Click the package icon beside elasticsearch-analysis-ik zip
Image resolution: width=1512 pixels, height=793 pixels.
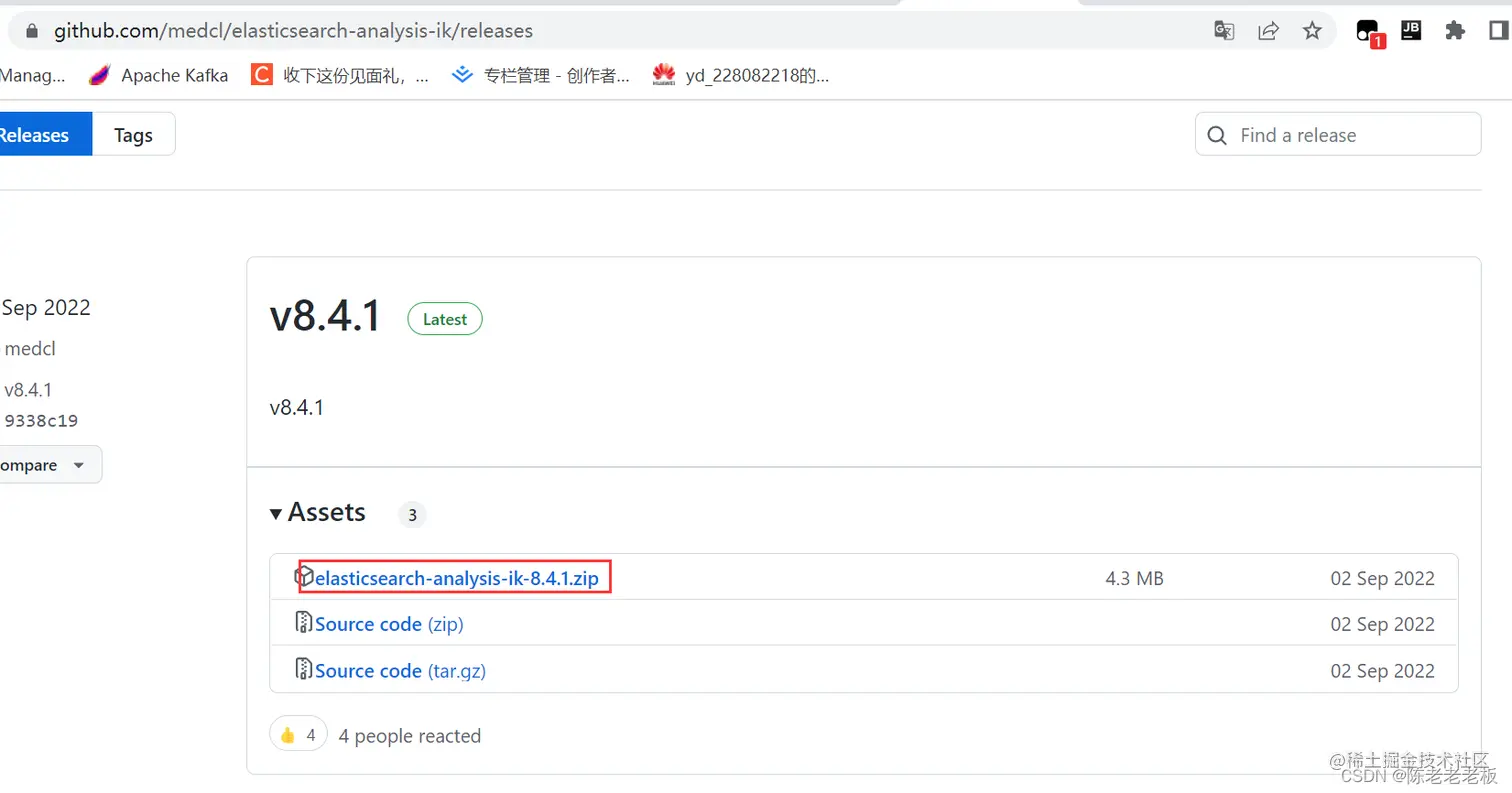point(304,577)
